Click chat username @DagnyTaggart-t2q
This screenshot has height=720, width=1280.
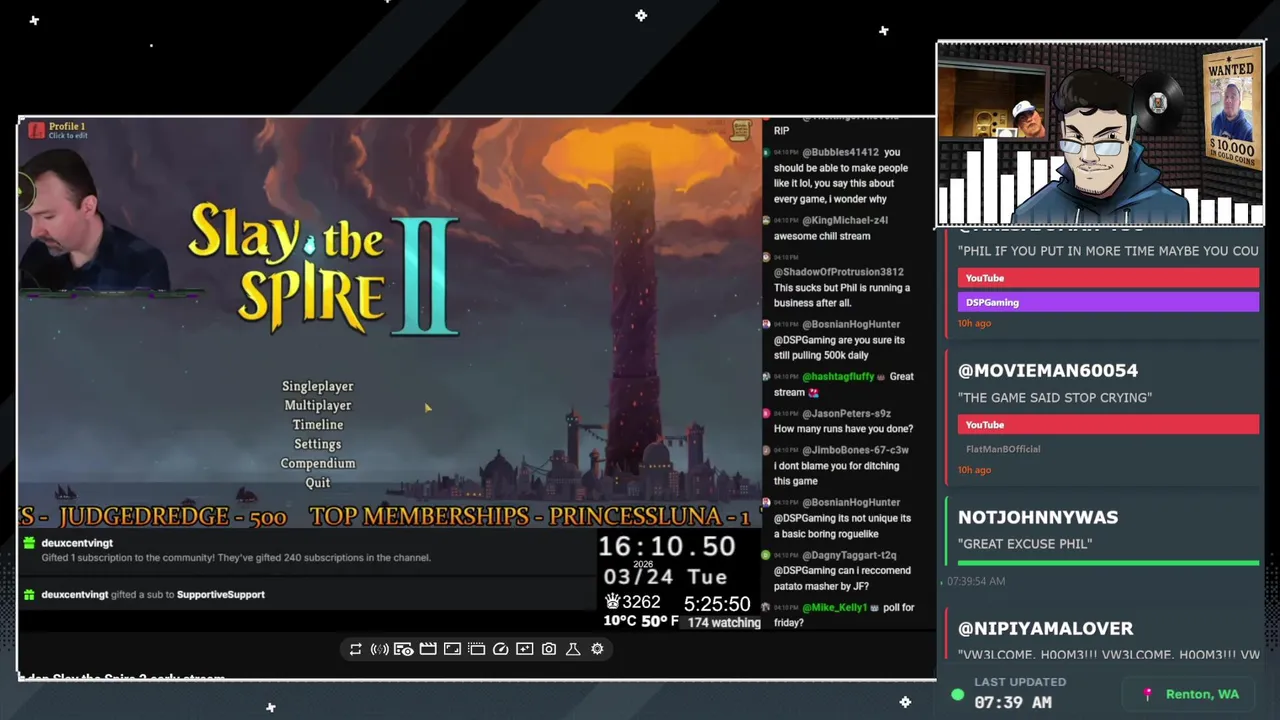tap(849, 555)
